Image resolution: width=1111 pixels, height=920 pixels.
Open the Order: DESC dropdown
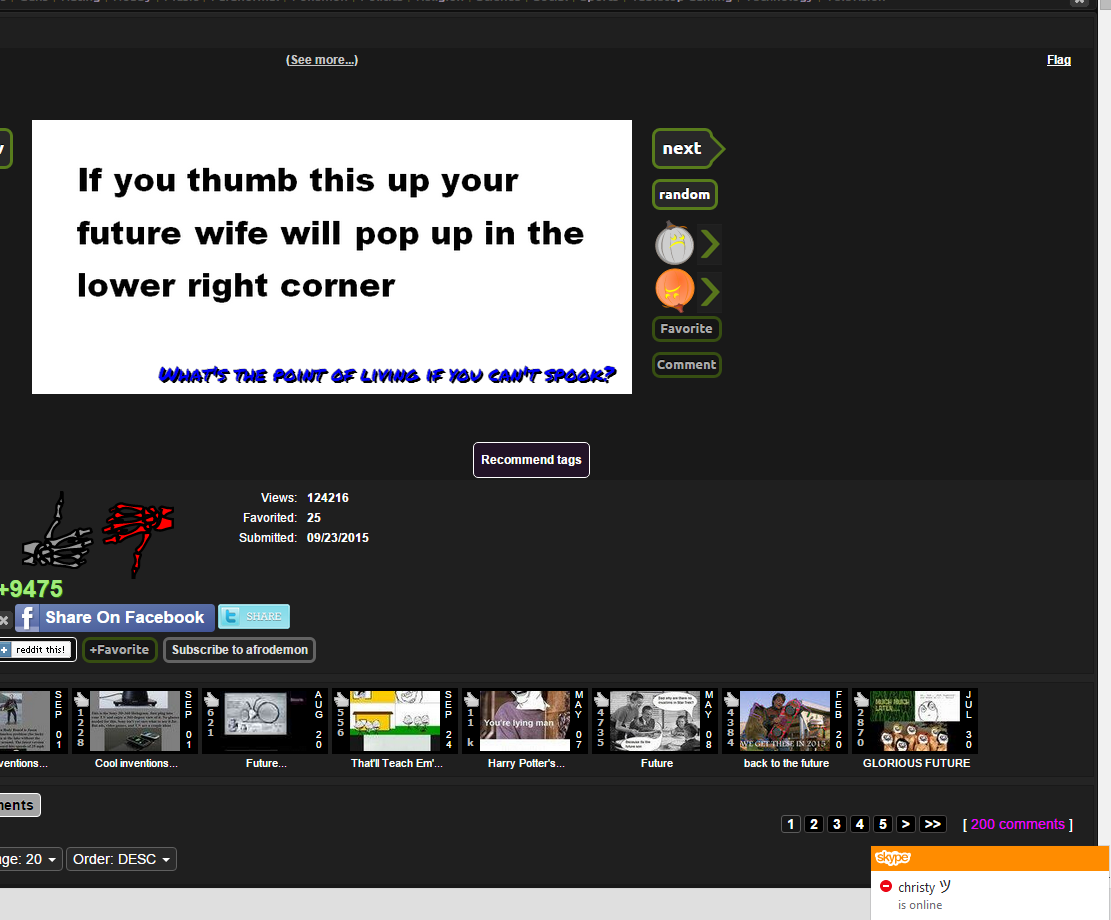tap(121, 859)
